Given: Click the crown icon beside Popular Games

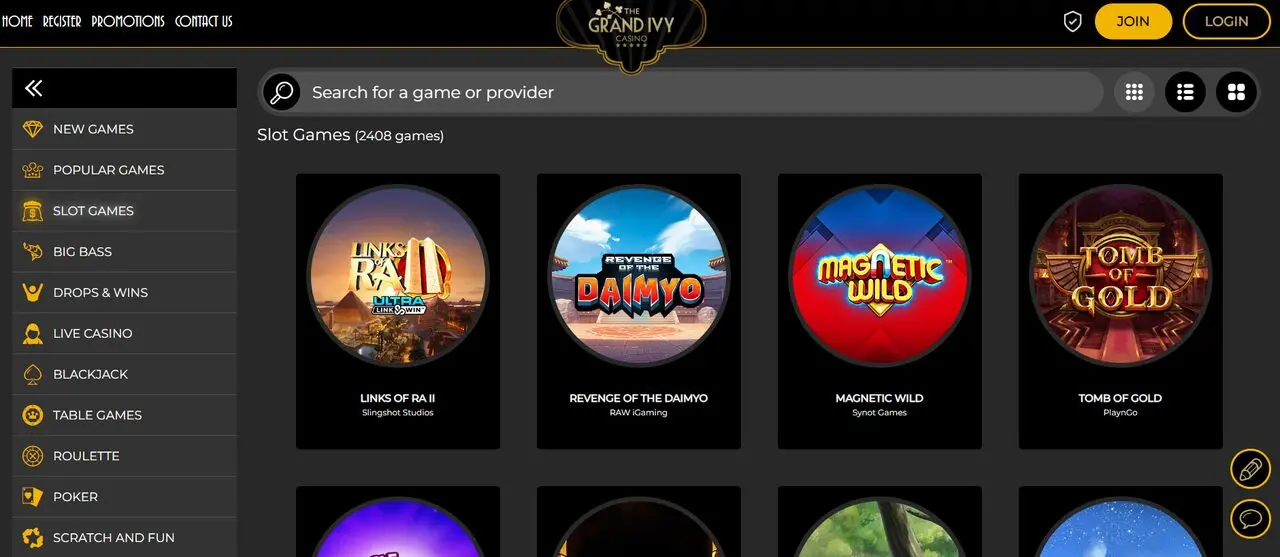Looking at the screenshot, I should (33, 170).
